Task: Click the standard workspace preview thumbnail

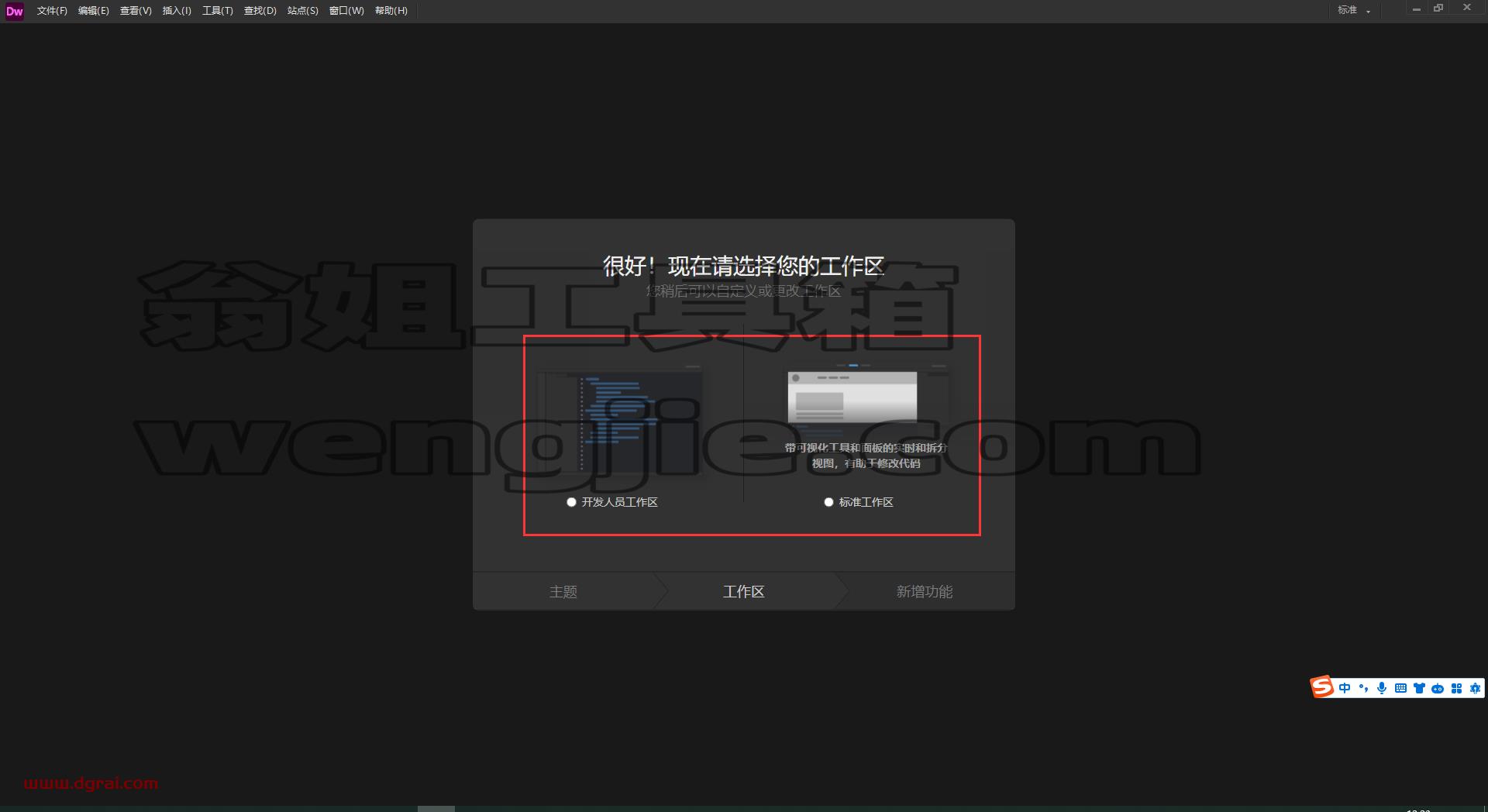Action: pos(852,397)
